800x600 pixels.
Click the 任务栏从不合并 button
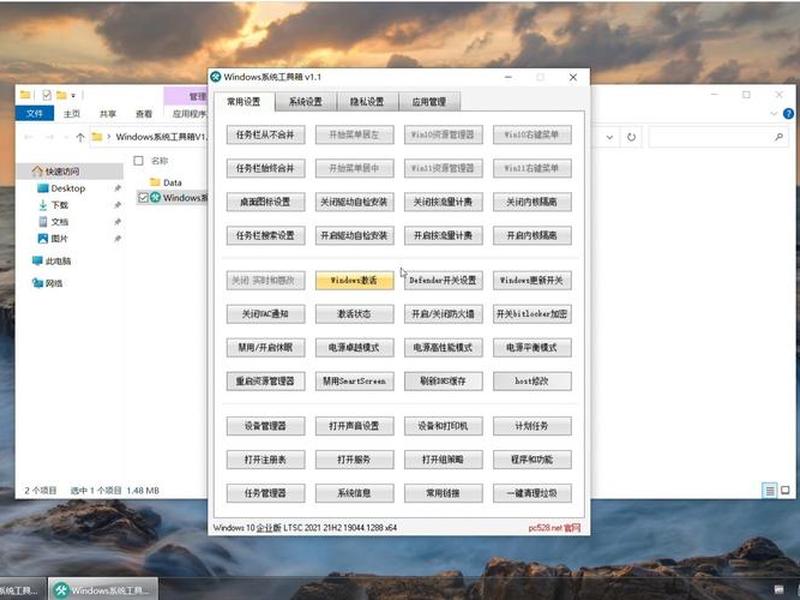tap(266, 135)
